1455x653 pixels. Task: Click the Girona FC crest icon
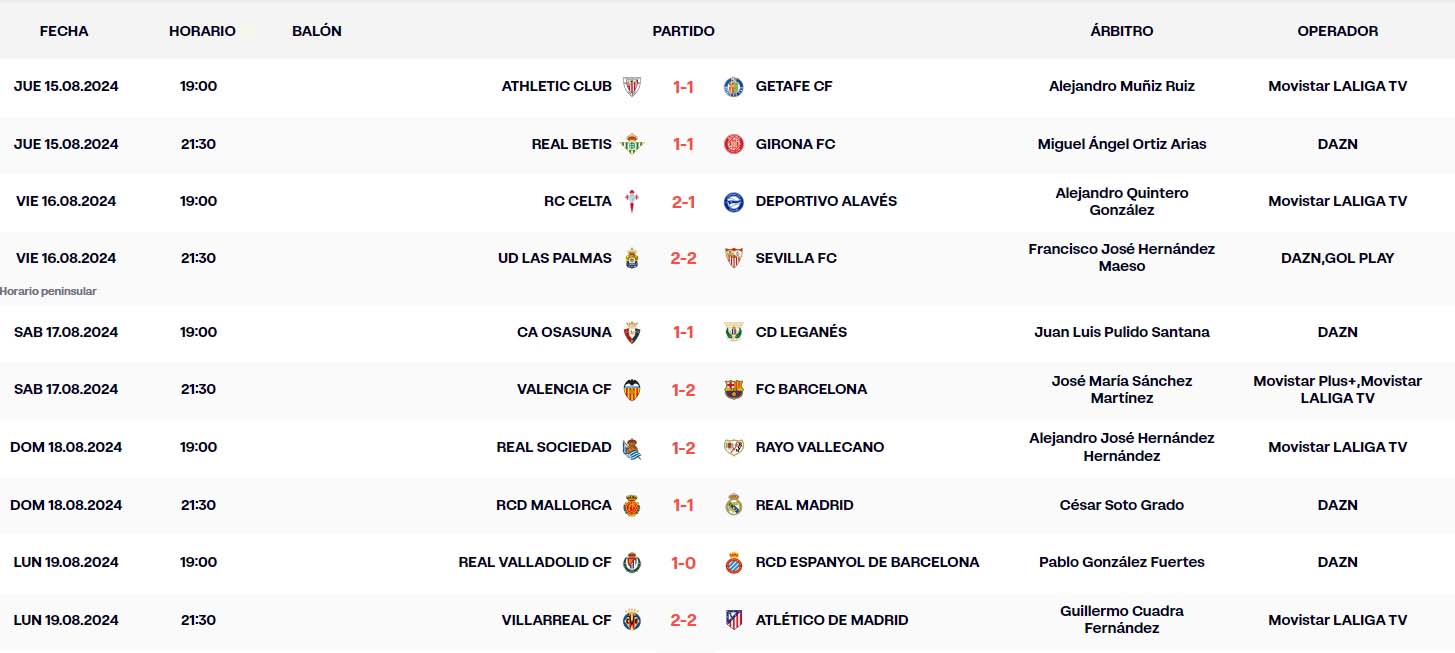tap(734, 144)
